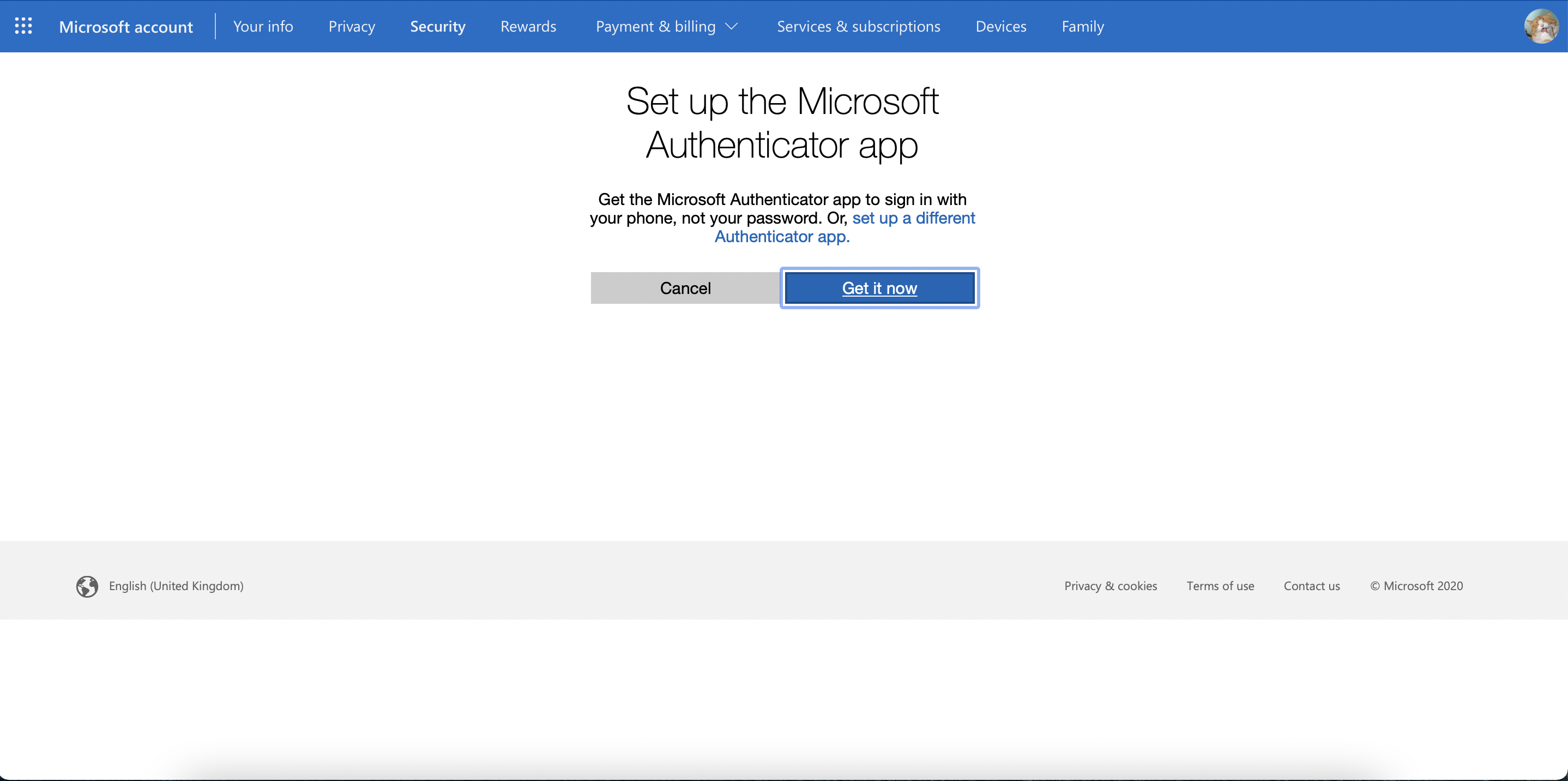Click the © Microsoft 2020 footer text
The width and height of the screenshot is (1568, 781).
1416,586
